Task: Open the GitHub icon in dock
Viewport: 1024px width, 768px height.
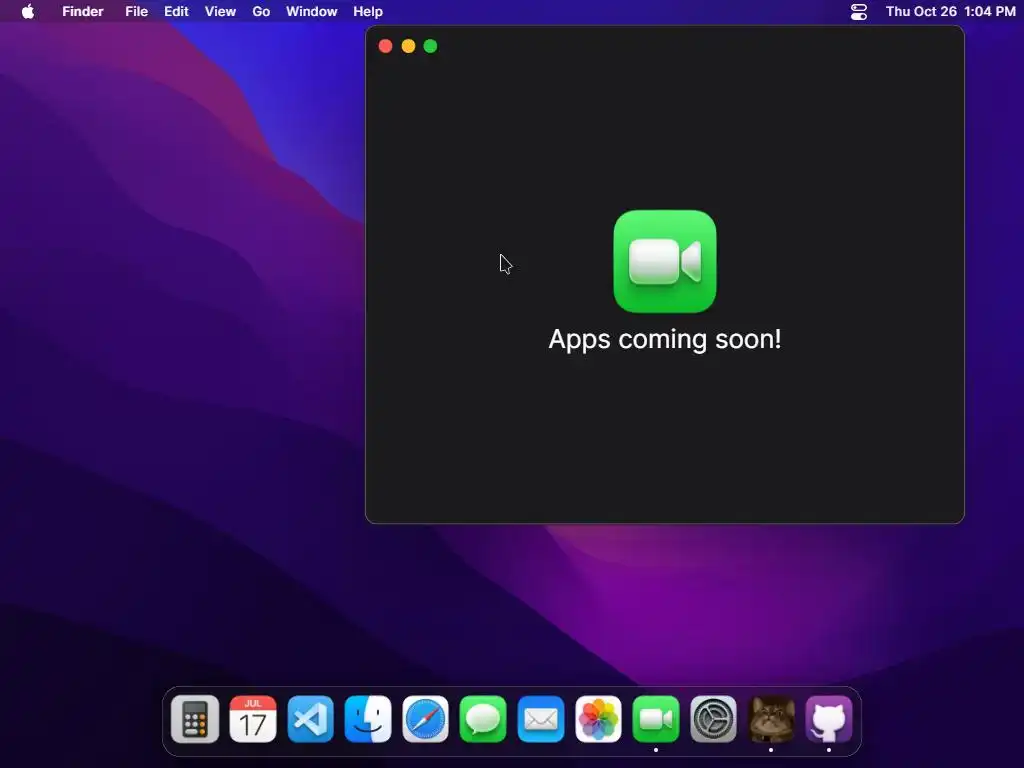Action: tap(829, 719)
